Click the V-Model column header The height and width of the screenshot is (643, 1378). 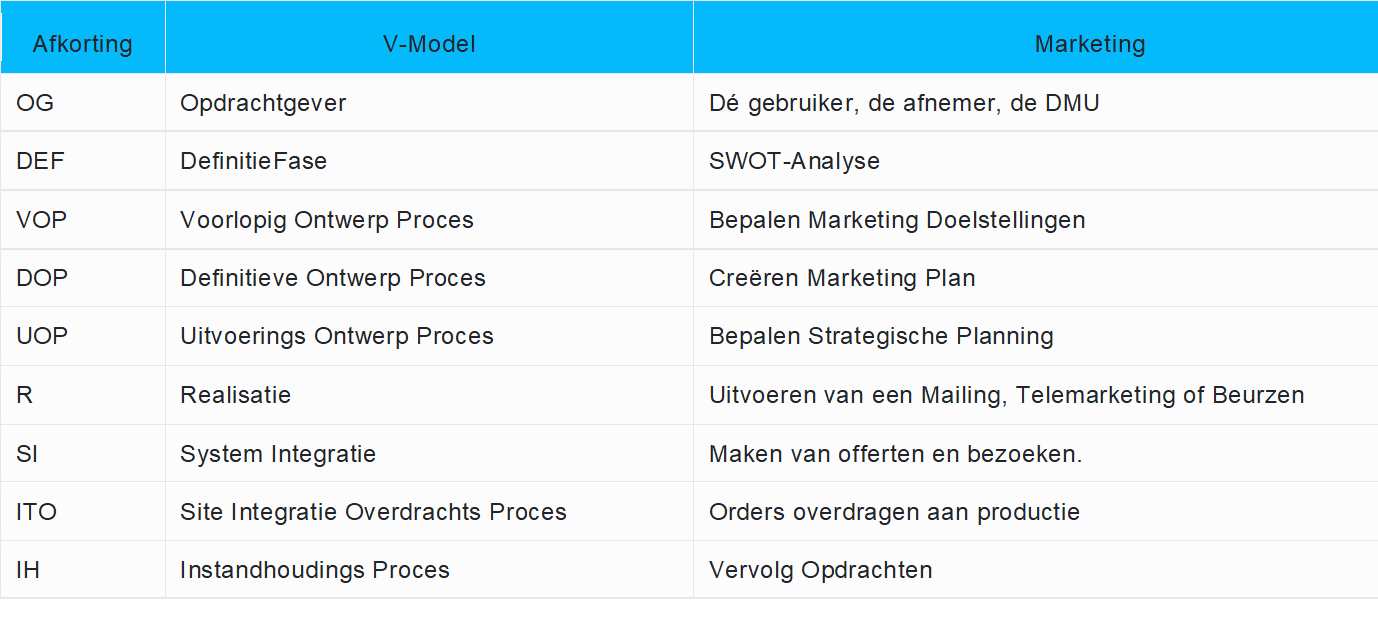[x=429, y=44]
